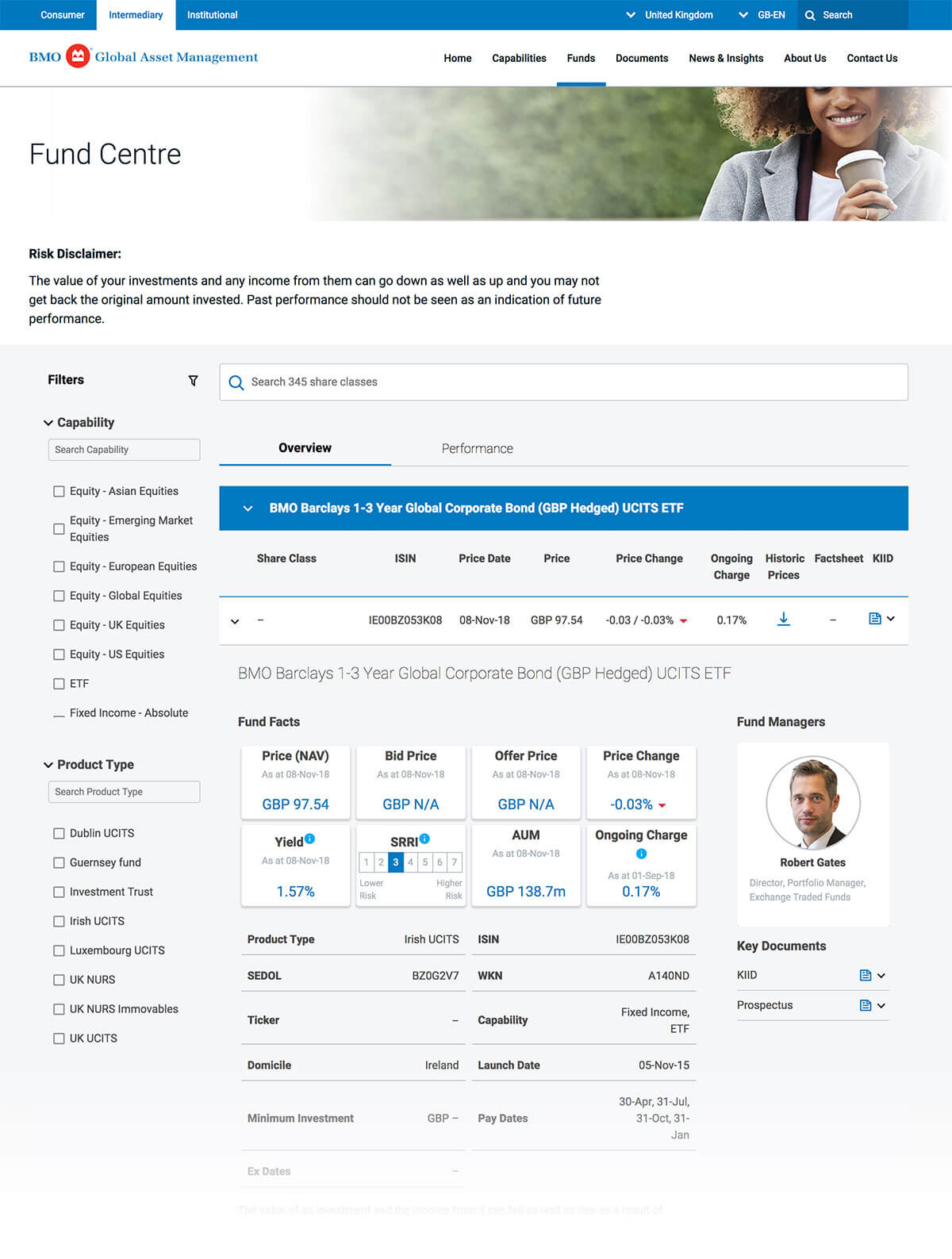Open the GB-EN language dropdown

(762, 15)
